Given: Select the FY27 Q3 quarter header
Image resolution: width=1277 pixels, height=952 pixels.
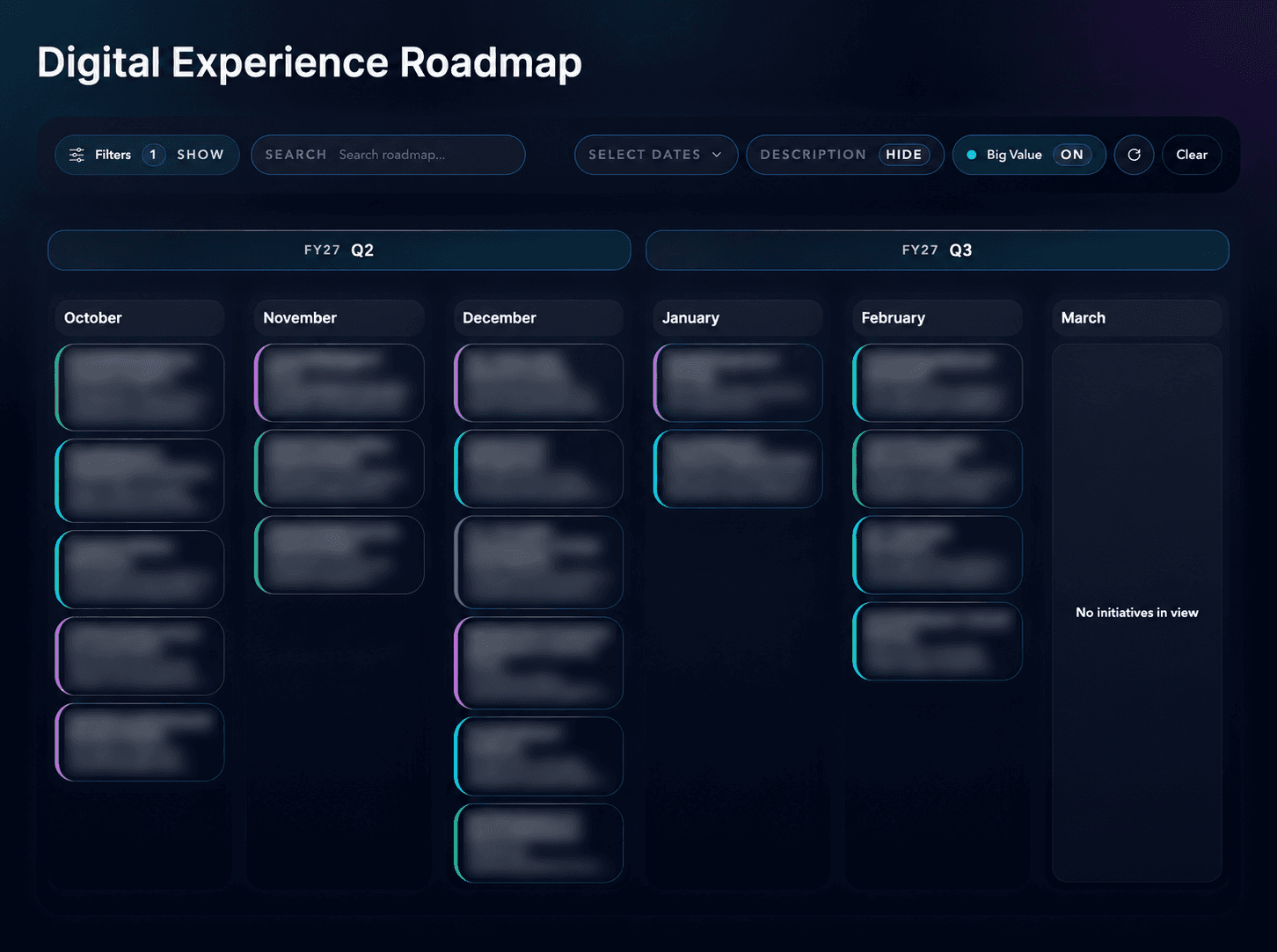Looking at the screenshot, I should coord(937,251).
